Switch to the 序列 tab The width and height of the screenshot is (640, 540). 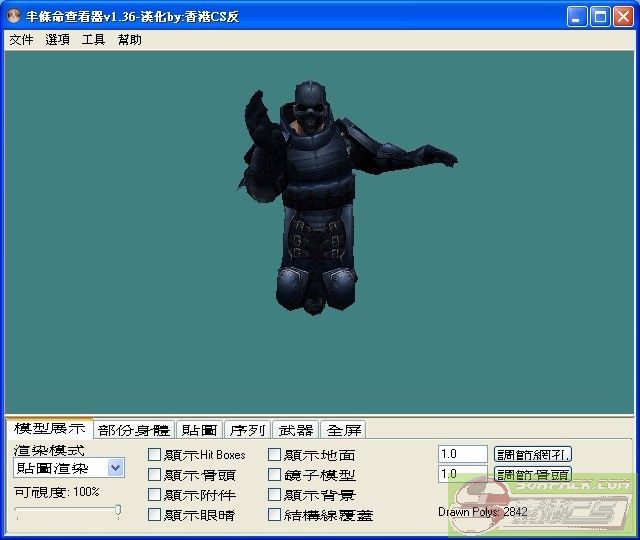tap(247, 430)
